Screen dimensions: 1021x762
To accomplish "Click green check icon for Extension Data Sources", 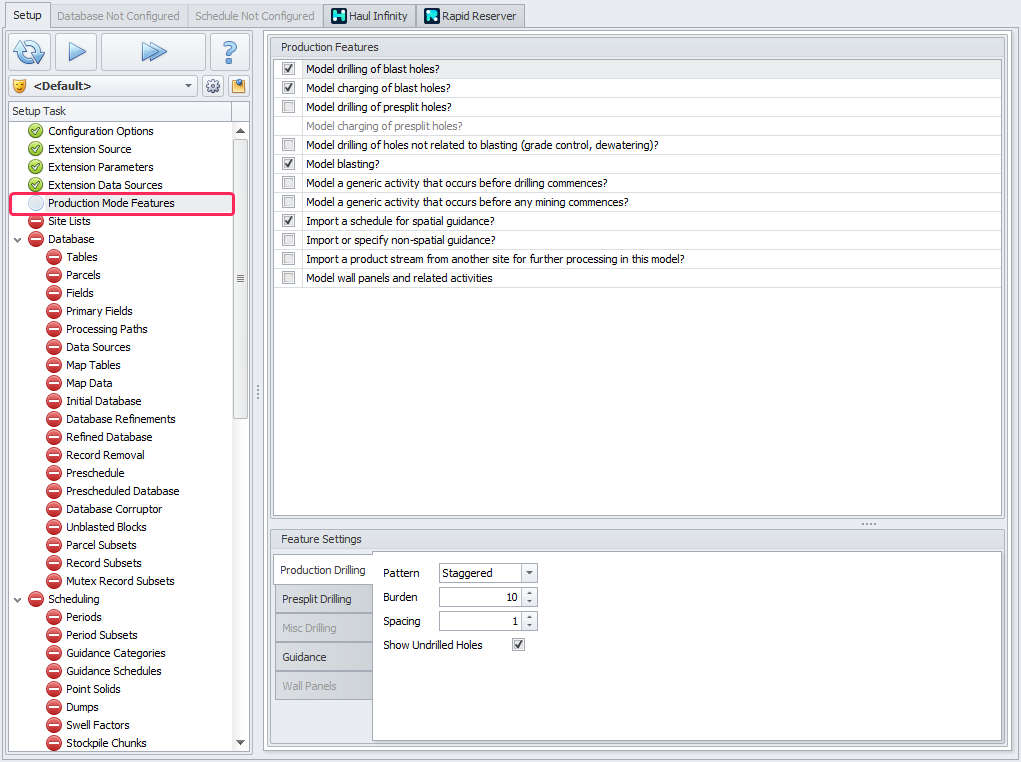I will pos(36,185).
